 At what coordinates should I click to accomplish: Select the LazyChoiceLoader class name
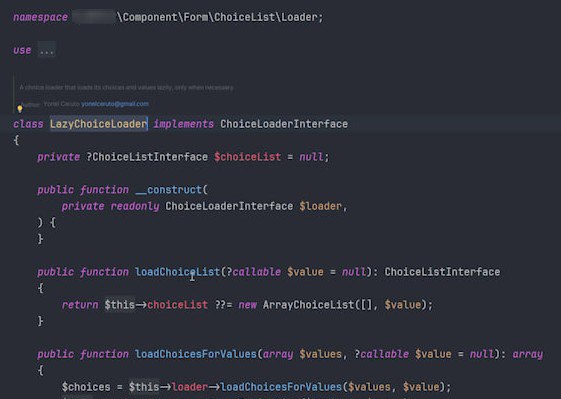click(98, 124)
